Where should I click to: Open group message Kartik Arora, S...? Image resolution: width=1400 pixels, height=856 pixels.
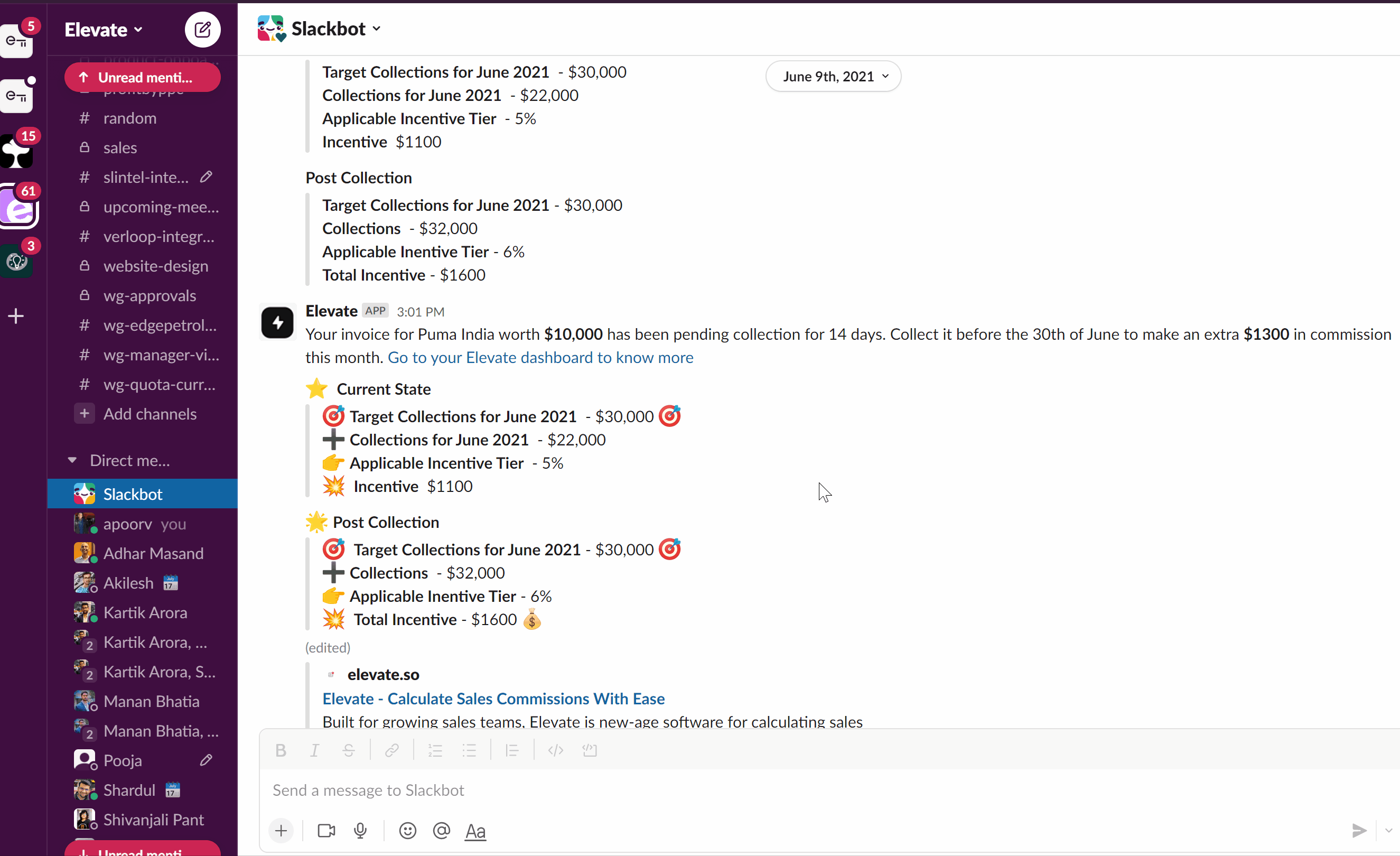click(x=143, y=672)
